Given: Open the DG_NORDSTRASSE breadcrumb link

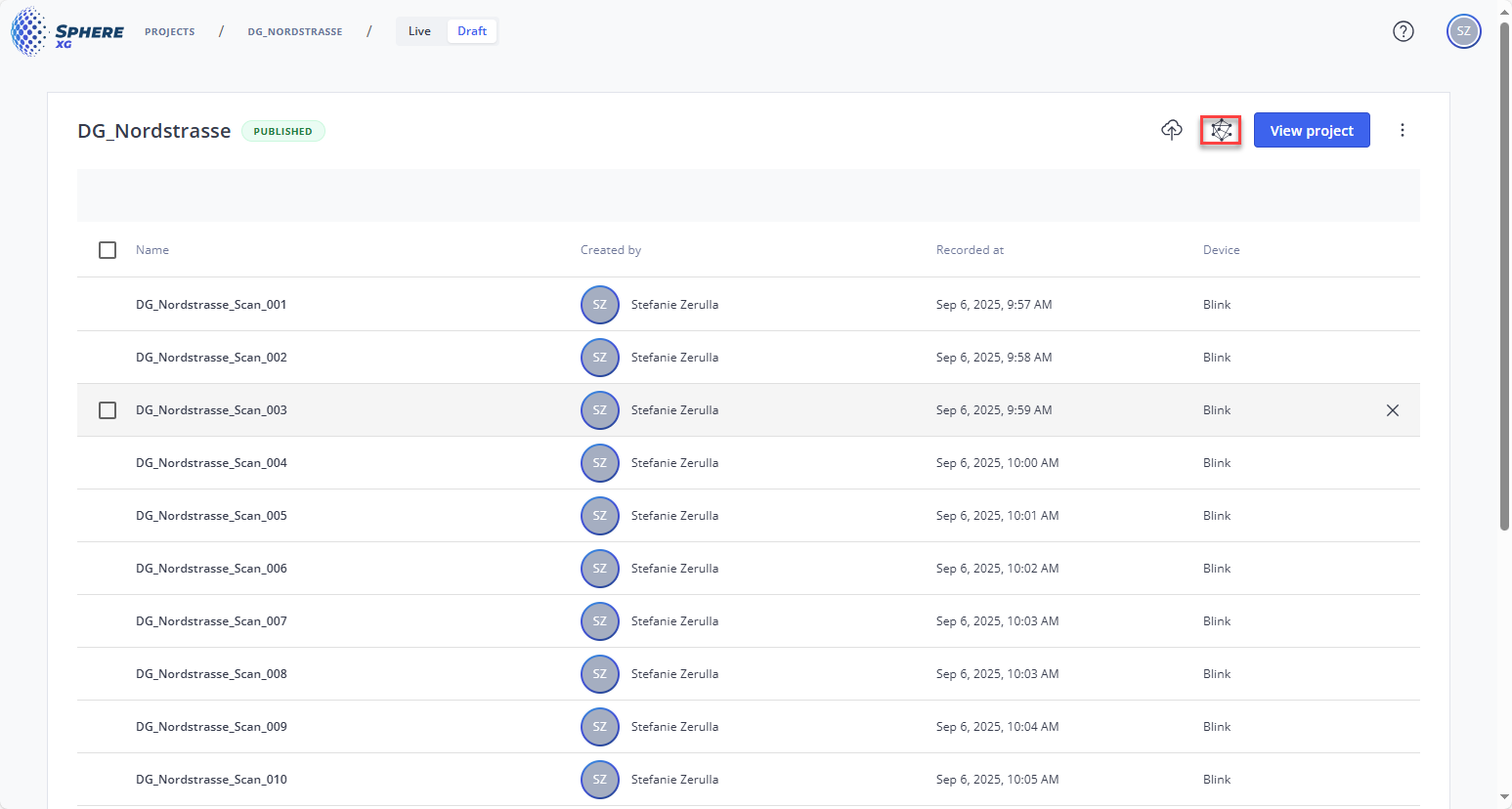Looking at the screenshot, I should point(294,32).
